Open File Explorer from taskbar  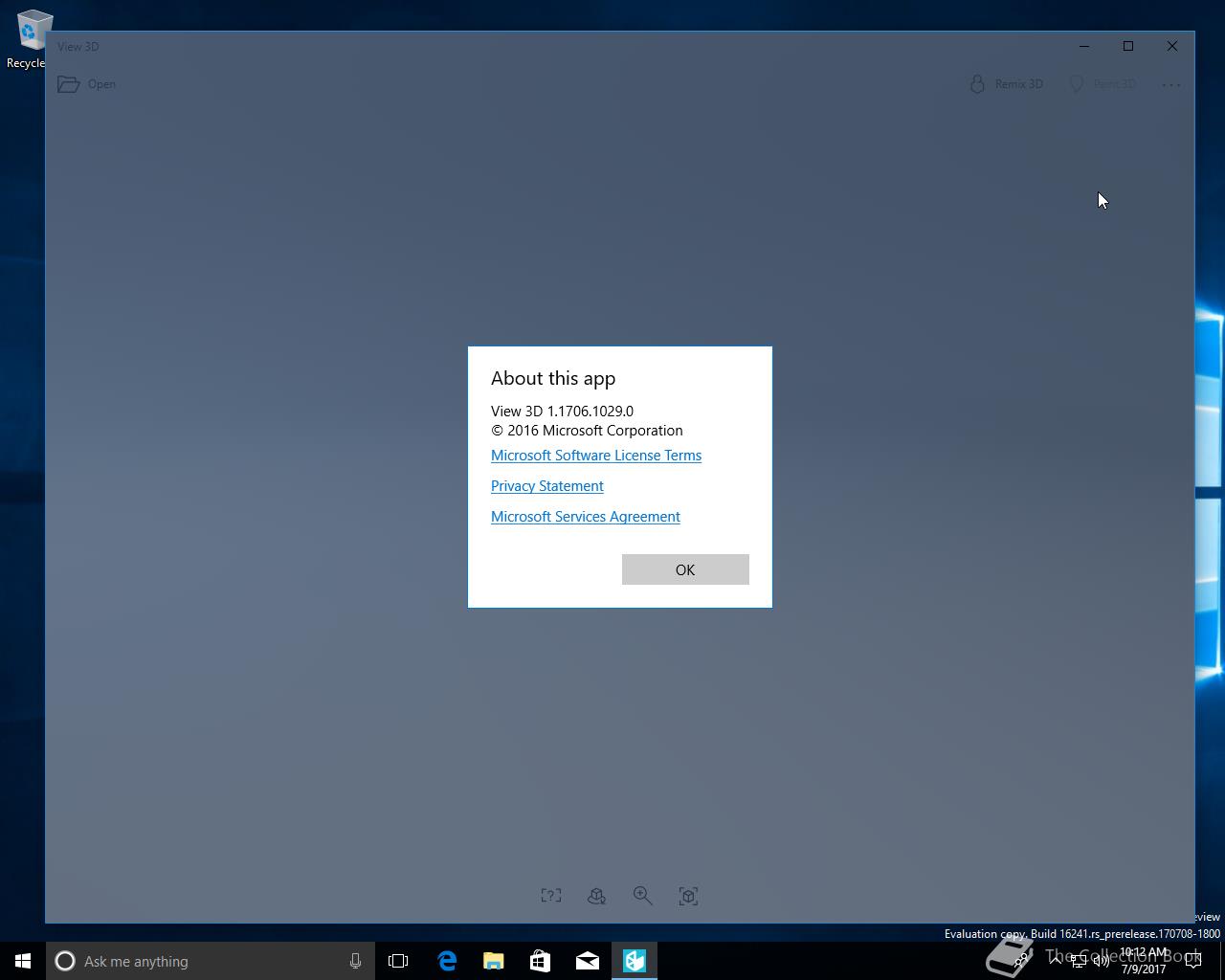(x=494, y=961)
